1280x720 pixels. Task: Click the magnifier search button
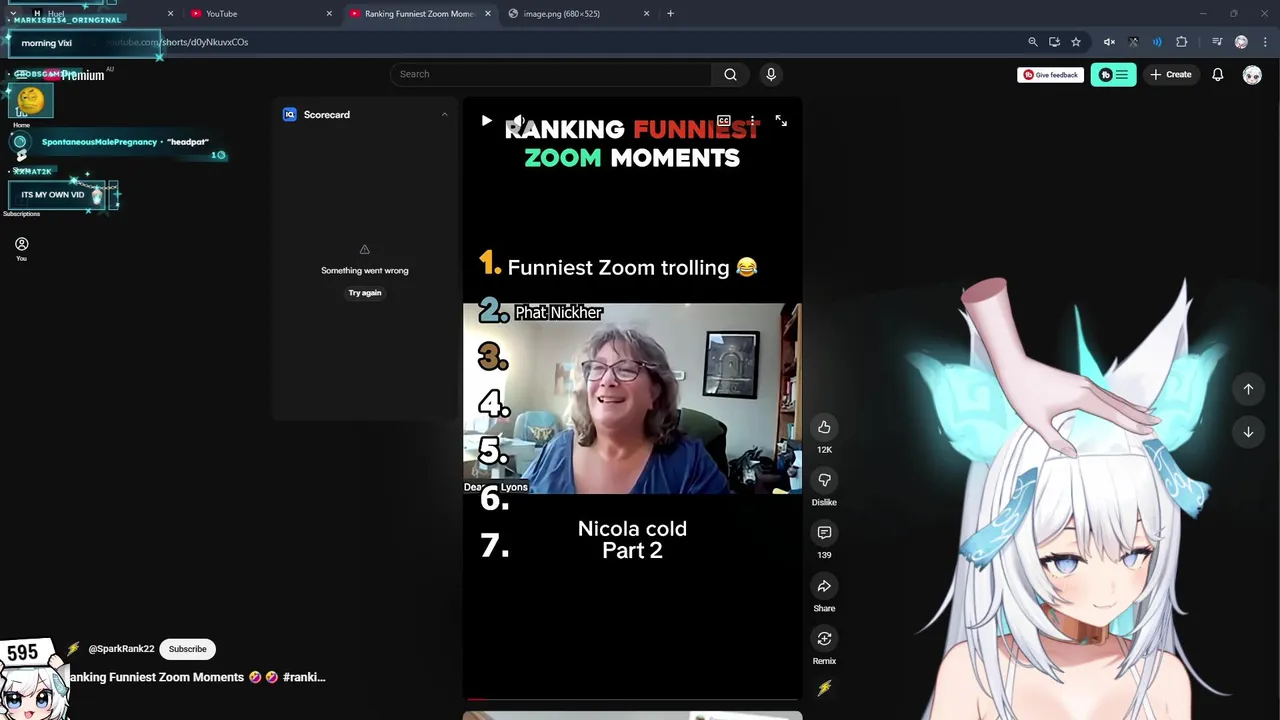(x=730, y=74)
